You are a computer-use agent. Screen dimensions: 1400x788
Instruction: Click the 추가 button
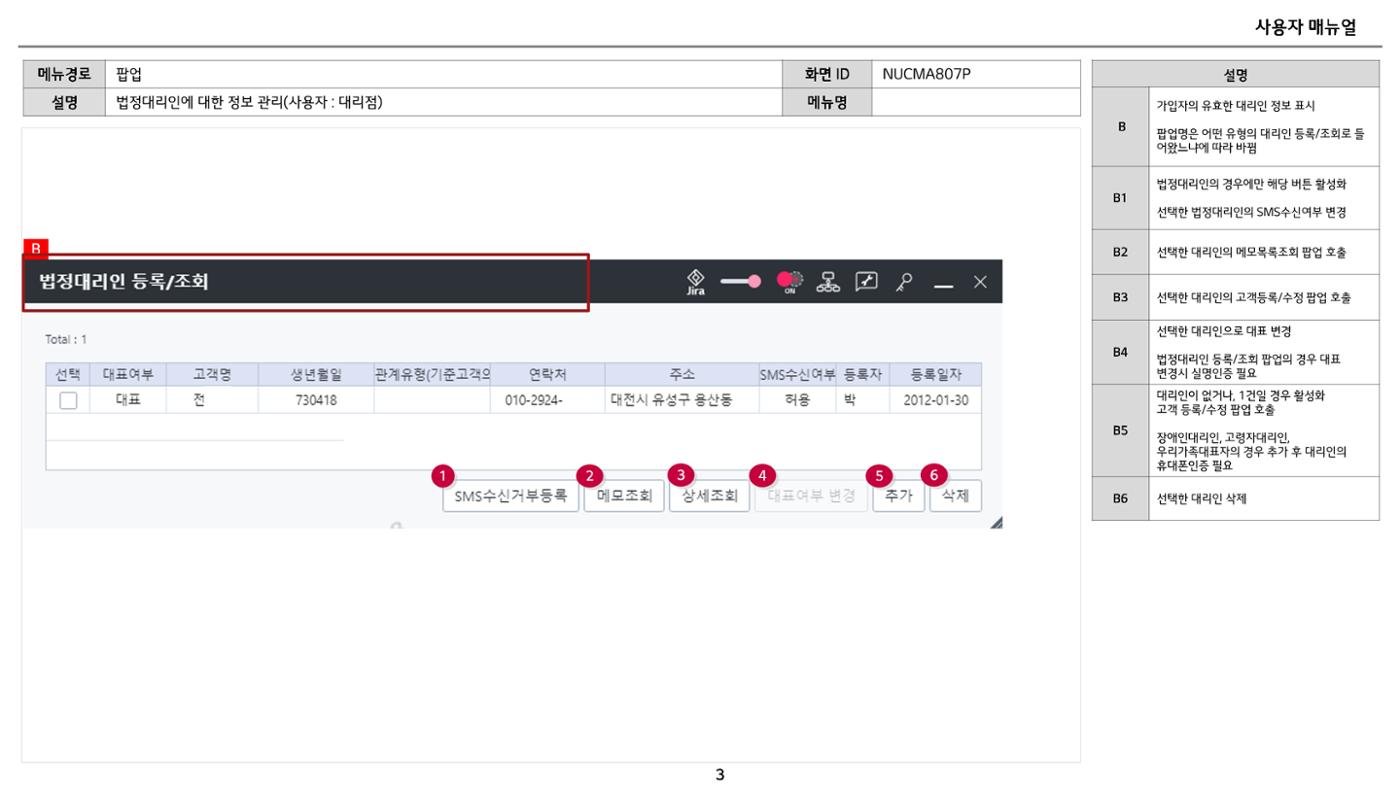(898, 496)
